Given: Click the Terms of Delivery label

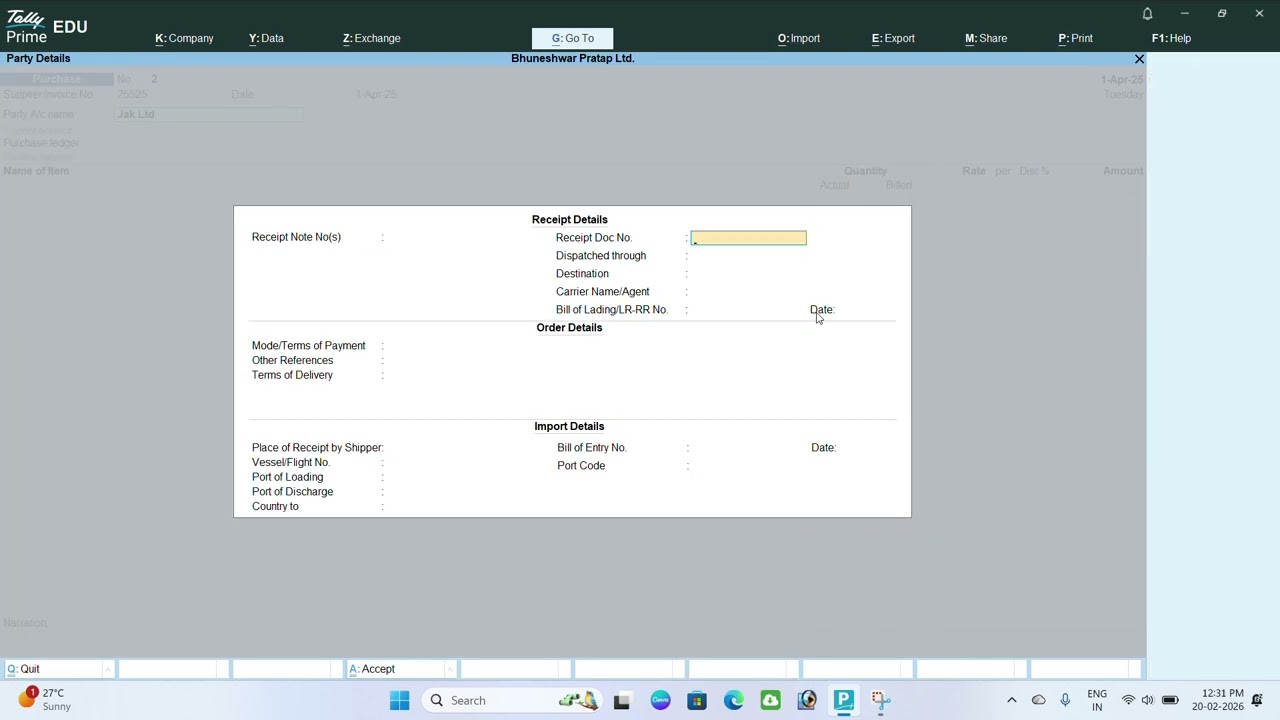Looking at the screenshot, I should (292, 375).
